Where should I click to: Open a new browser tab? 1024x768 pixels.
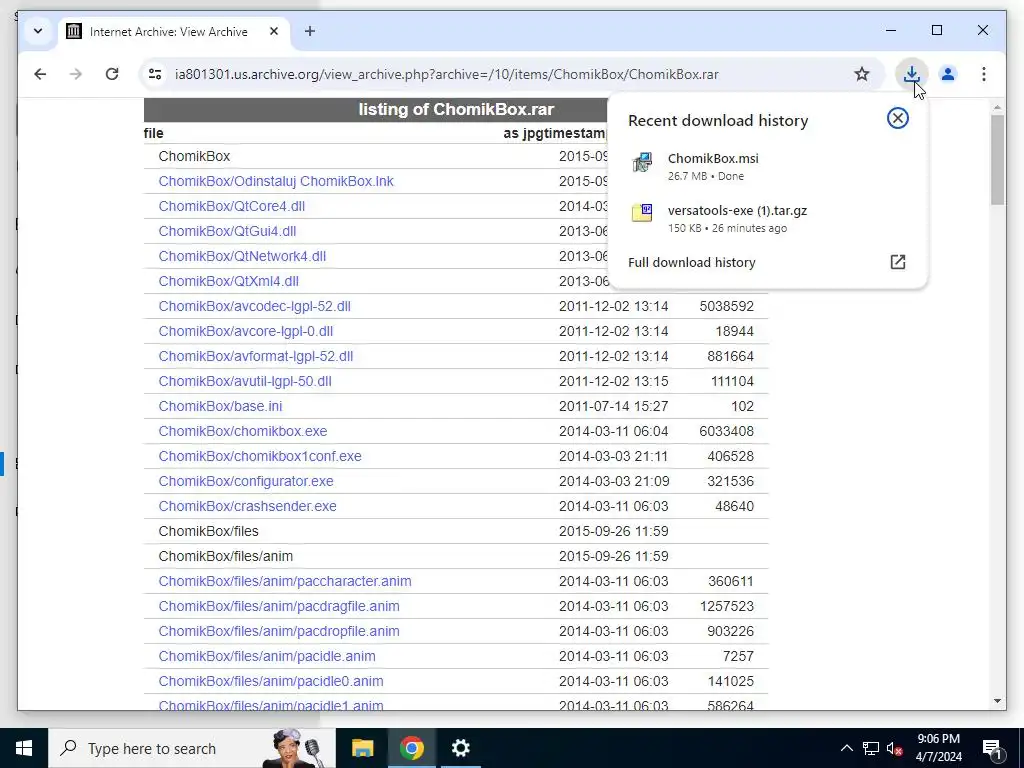310,31
